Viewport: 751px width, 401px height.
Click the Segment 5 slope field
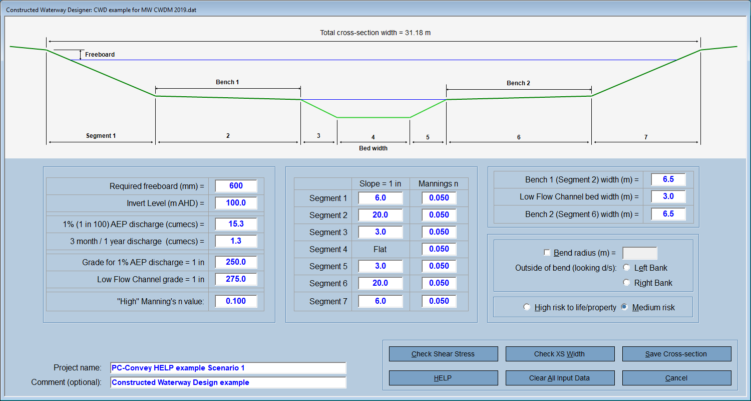pos(380,266)
